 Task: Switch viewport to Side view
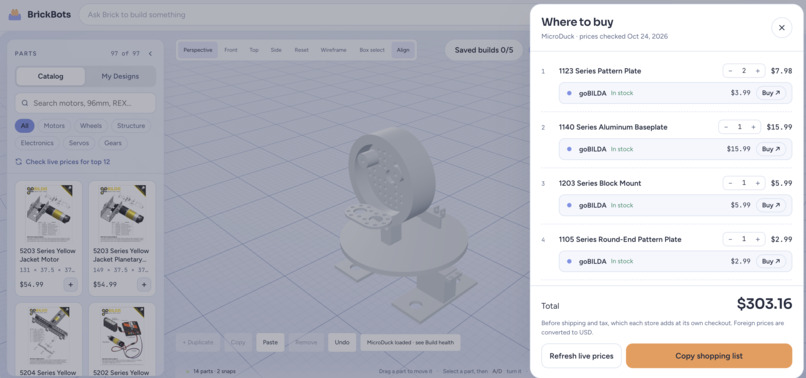coord(276,50)
